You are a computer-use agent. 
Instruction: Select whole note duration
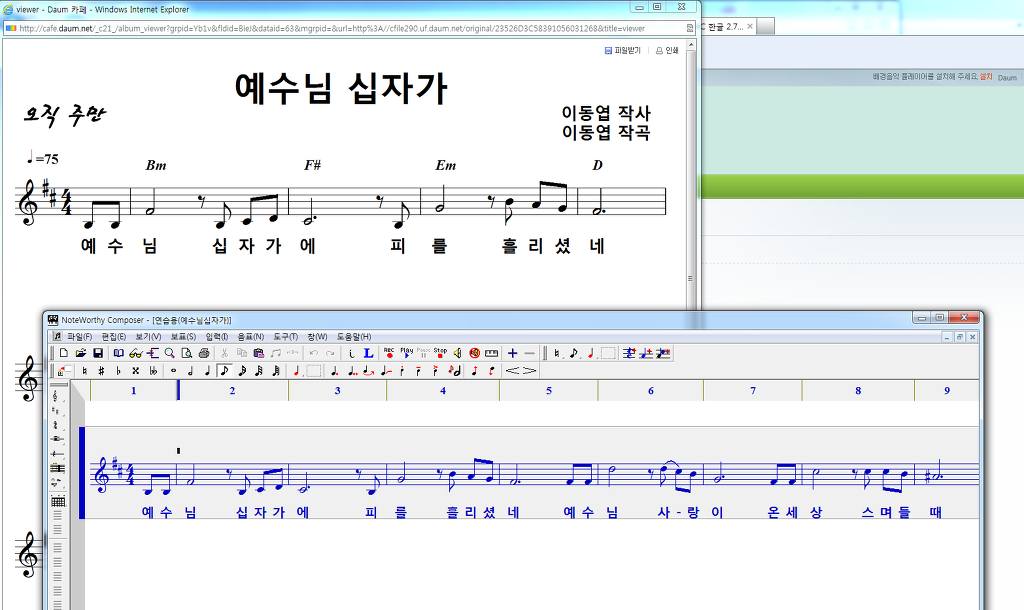(173, 370)
